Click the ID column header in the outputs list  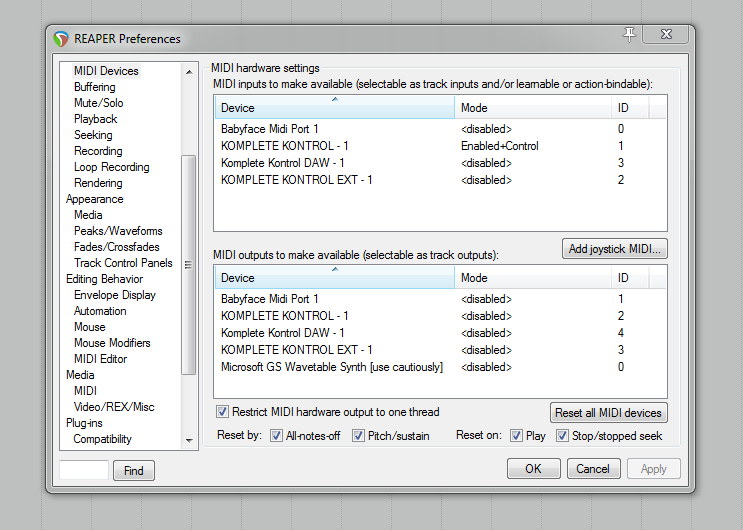[x=630, y=278]
